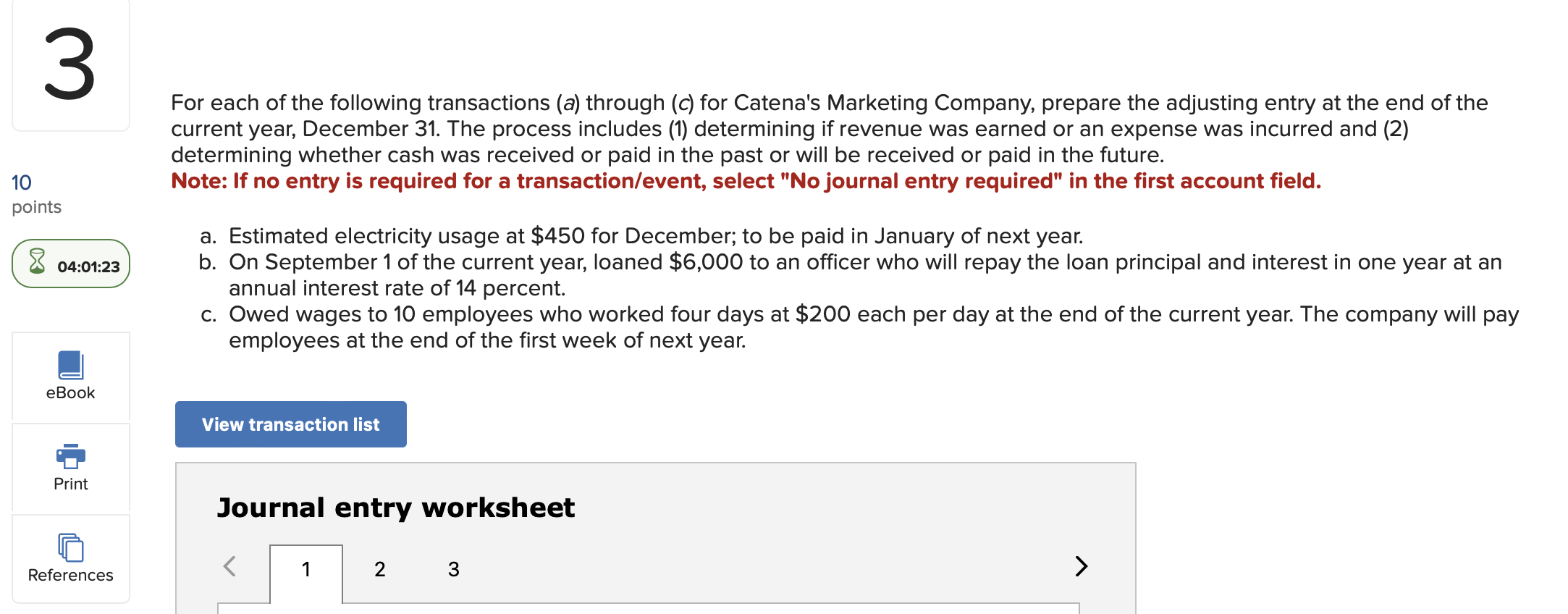Open the eBook resource icon
The height and width of the screenshot is (614, 1568).
(x=71, y=365)
